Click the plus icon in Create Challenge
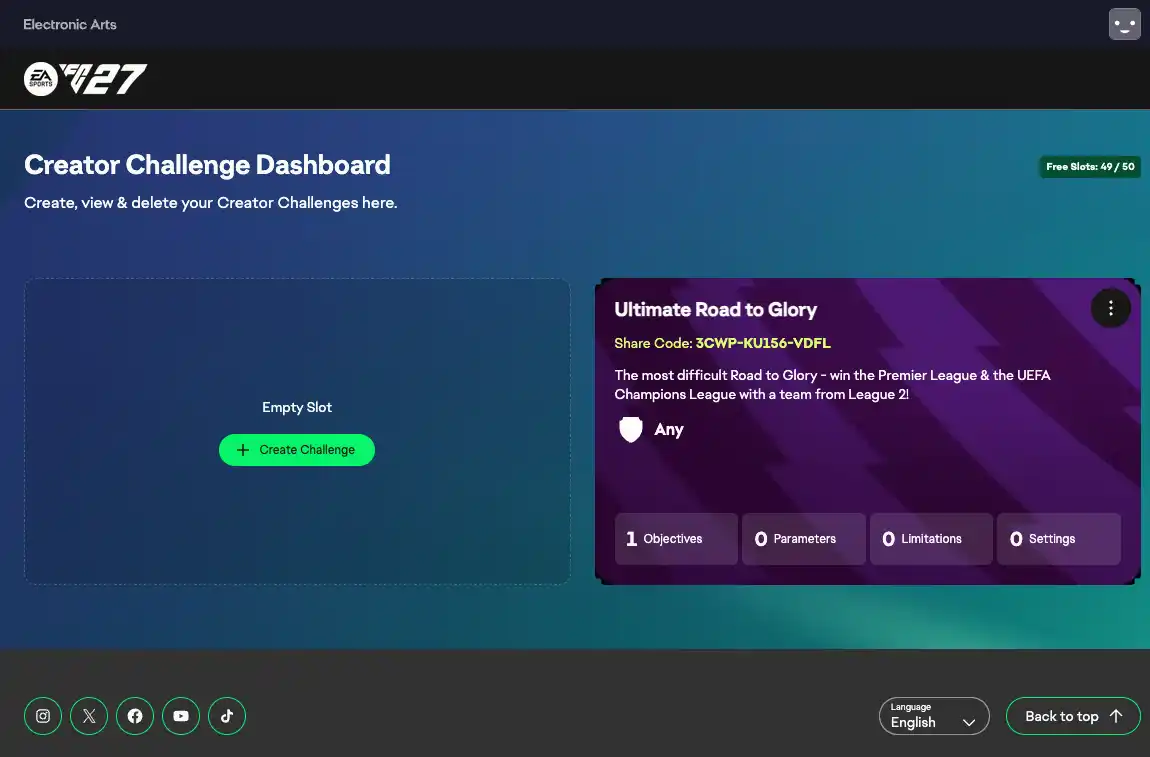The width and height of the screenshot is (1150, 757). [x=243, y=450]
